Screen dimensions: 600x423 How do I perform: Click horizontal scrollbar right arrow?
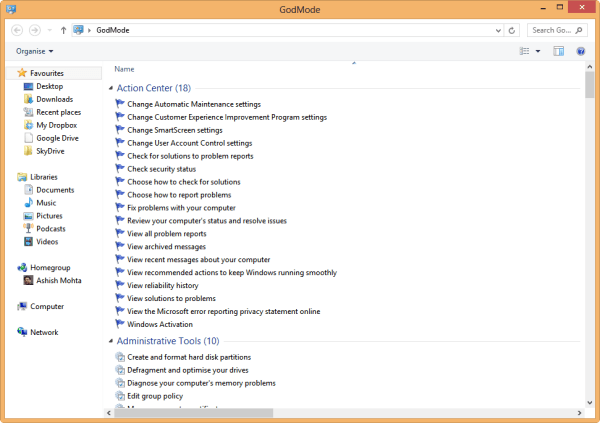(x=579, y=413)
